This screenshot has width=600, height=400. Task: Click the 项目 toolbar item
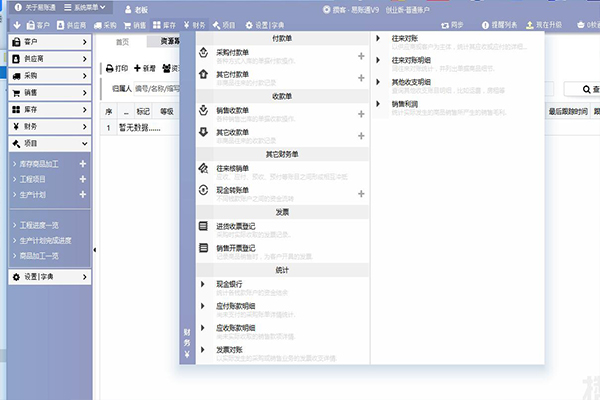tap(224, 25)
